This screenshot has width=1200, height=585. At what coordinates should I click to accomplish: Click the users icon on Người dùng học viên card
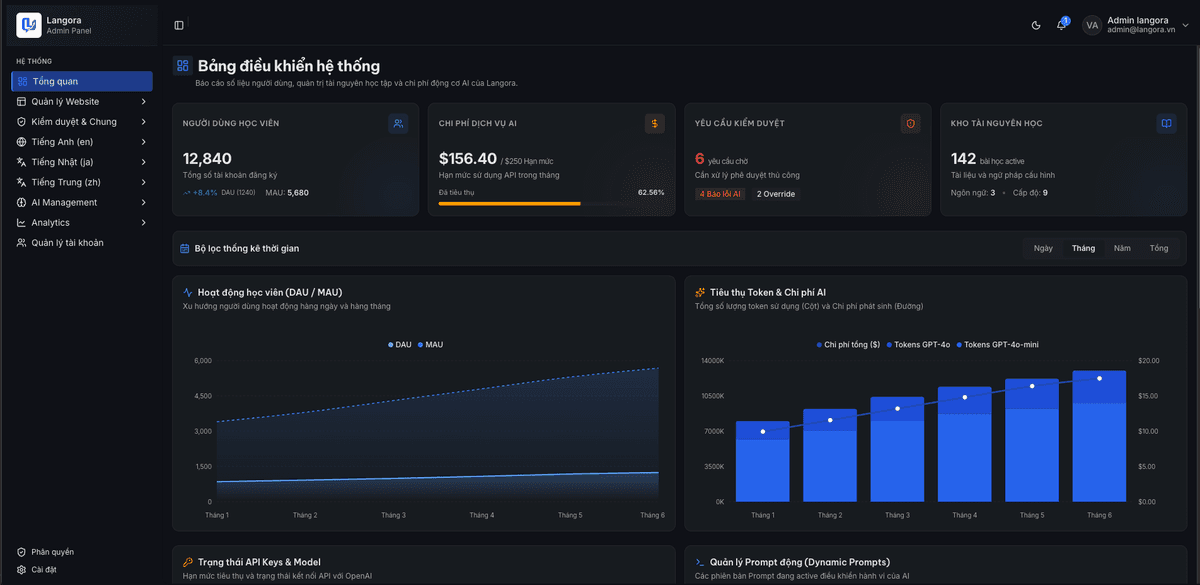398,123
